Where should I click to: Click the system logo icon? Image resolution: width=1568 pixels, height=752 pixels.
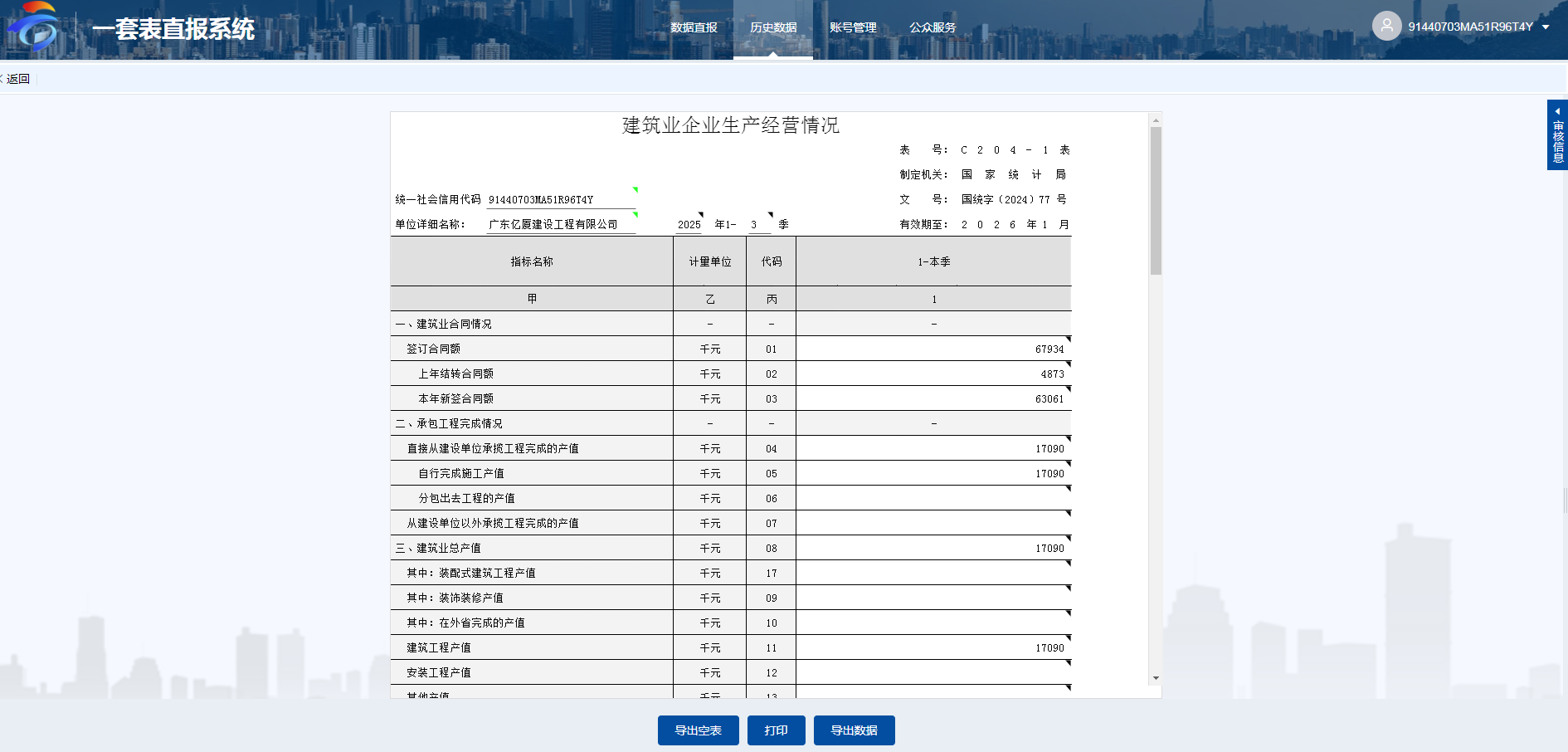click(x=33, y=27)
